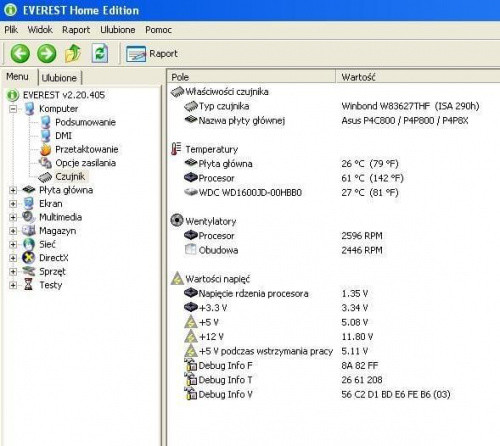Expand the Płyta główna tree node
The image size is (500, 446).
(x=13, y=190)
